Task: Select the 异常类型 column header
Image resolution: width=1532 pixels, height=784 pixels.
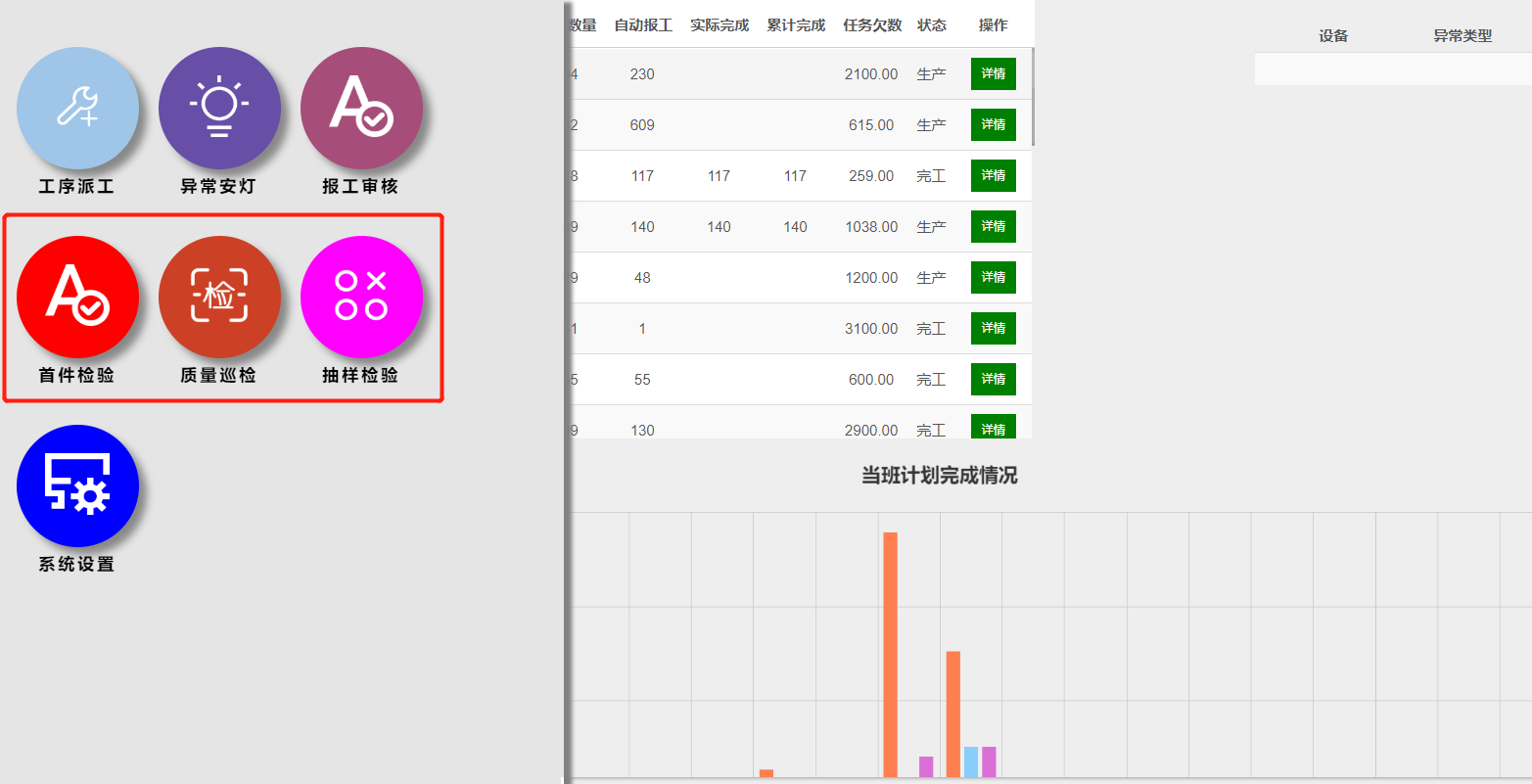Action: pyautogui.click(x=1462, y=36)
